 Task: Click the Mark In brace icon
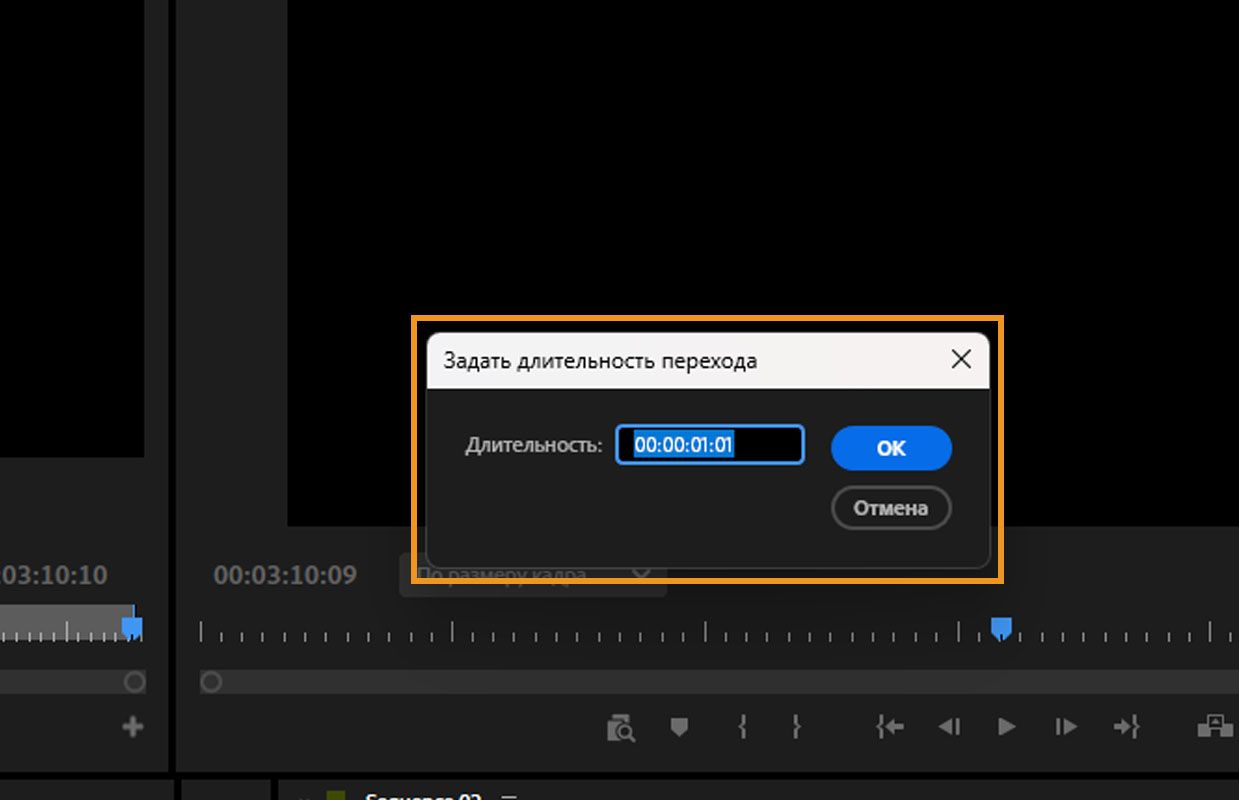tap(742, 727)
